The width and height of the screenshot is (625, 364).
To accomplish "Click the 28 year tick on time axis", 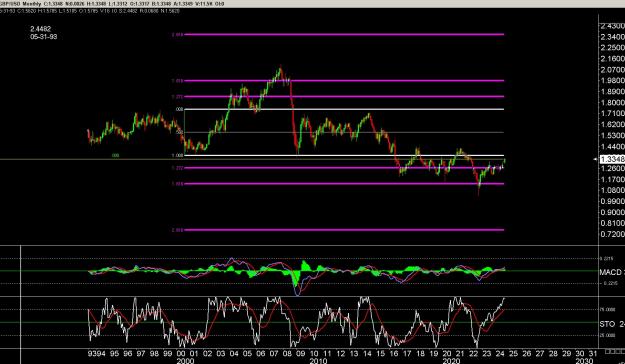I will coord(553,354).
